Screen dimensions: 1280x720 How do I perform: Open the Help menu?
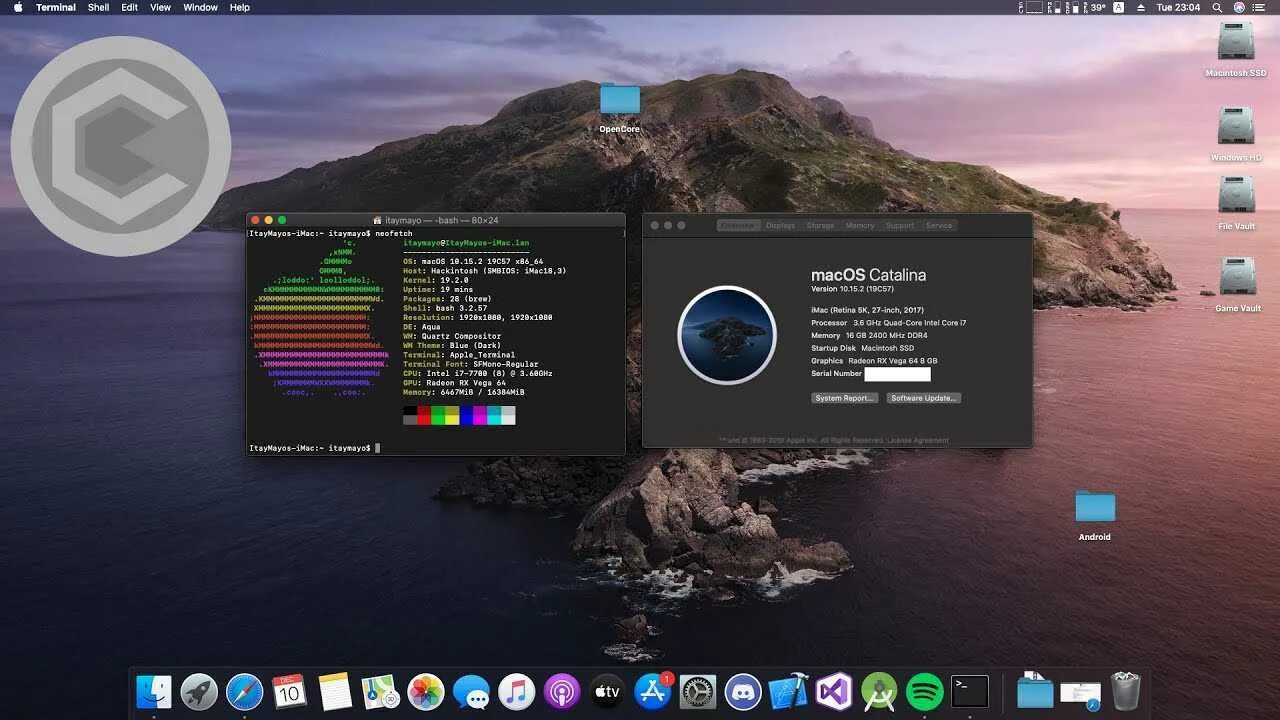(x=240, y=7)
